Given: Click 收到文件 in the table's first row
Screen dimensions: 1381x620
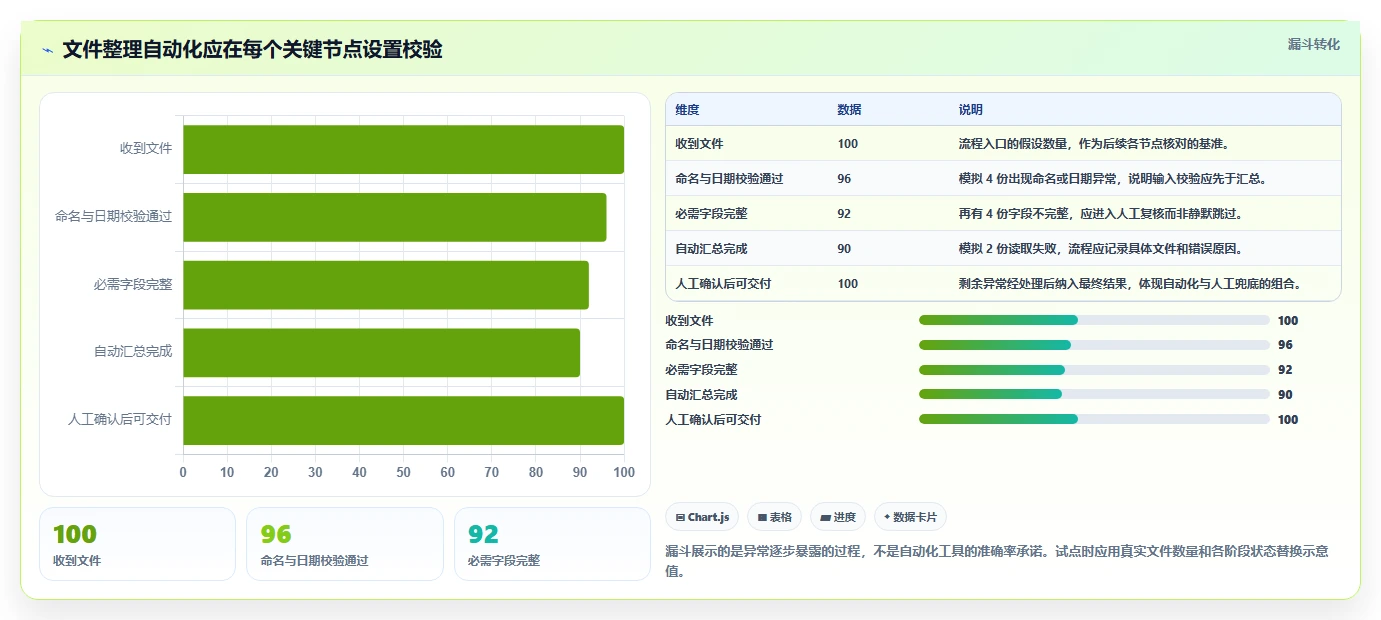Looking at the screenshot, I should pyautogui.click(x=699, y=144).
